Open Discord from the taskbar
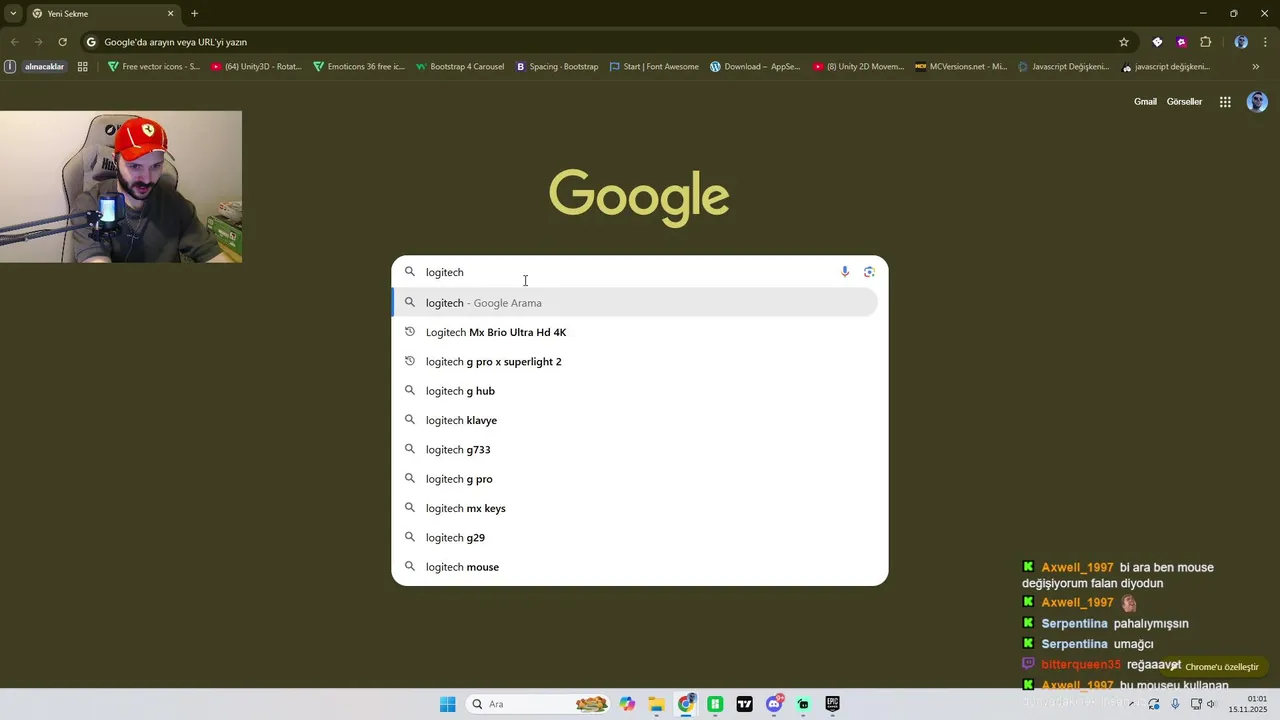 click(x=774, y=704)
